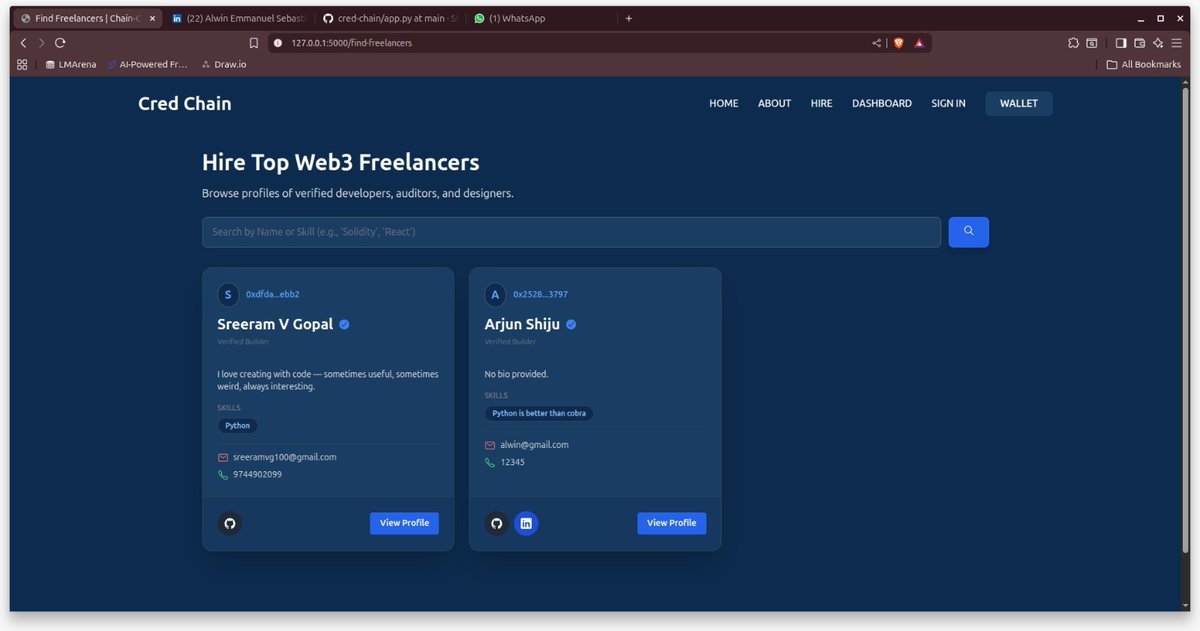Click verified badge next to Arjun Shiju
1200x631 pixels.
[x=571, y=324]
